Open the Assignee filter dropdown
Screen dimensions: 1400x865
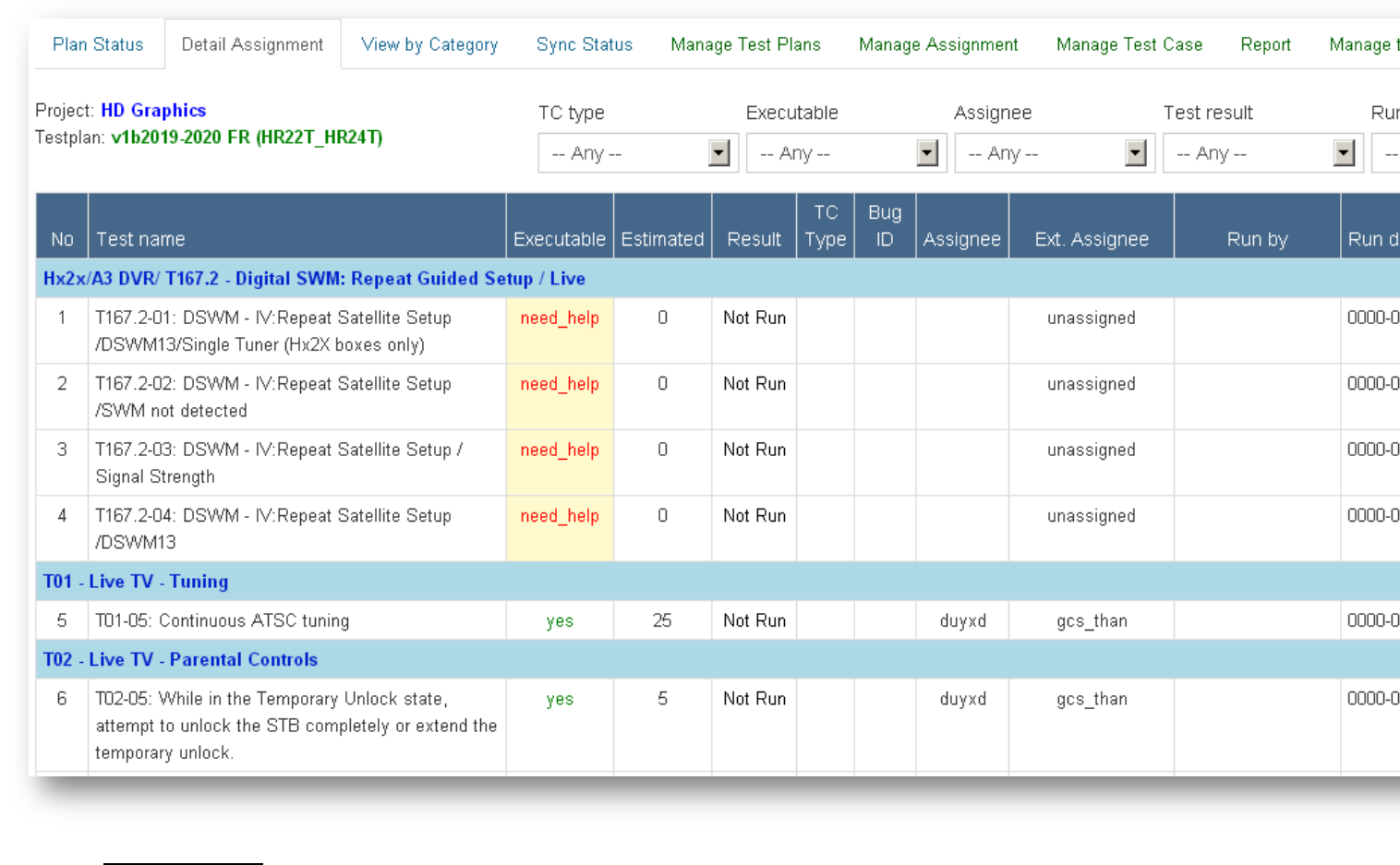1055,153
